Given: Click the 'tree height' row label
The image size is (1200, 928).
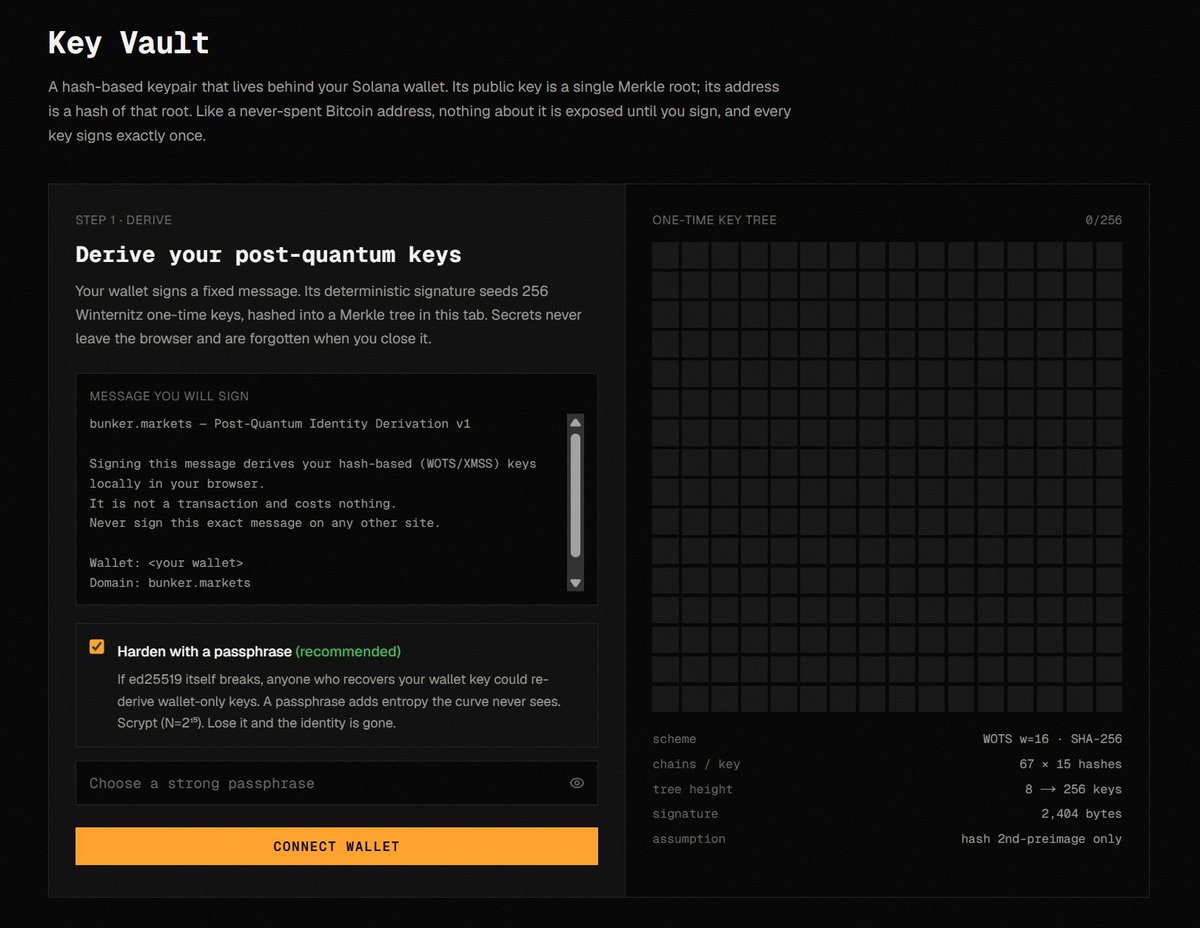Looking at the screenshot, I should [692, 789].
